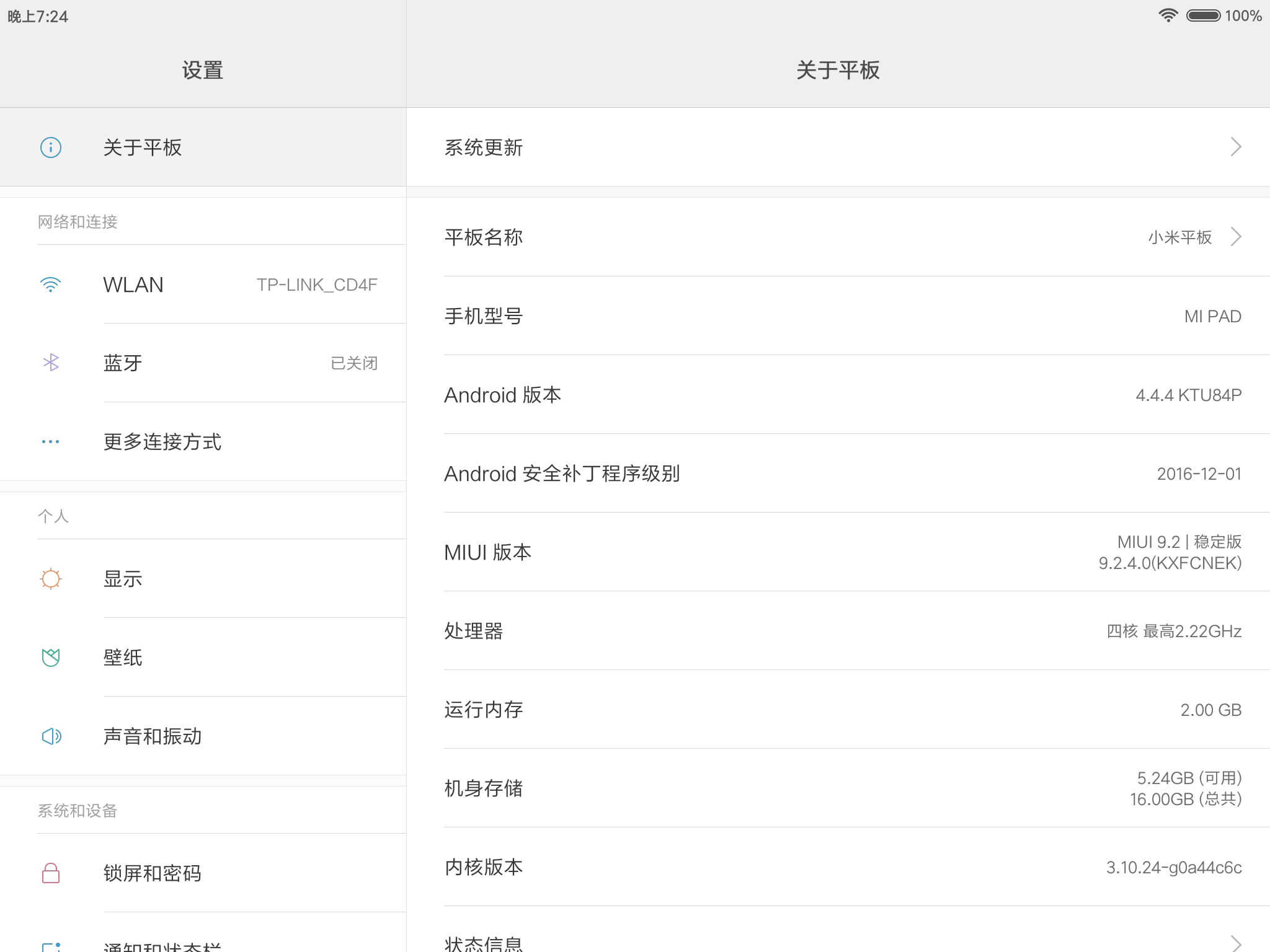Tap the 手机型号 row
Screen dimensions: 1270x952
(x=838, y=316)
